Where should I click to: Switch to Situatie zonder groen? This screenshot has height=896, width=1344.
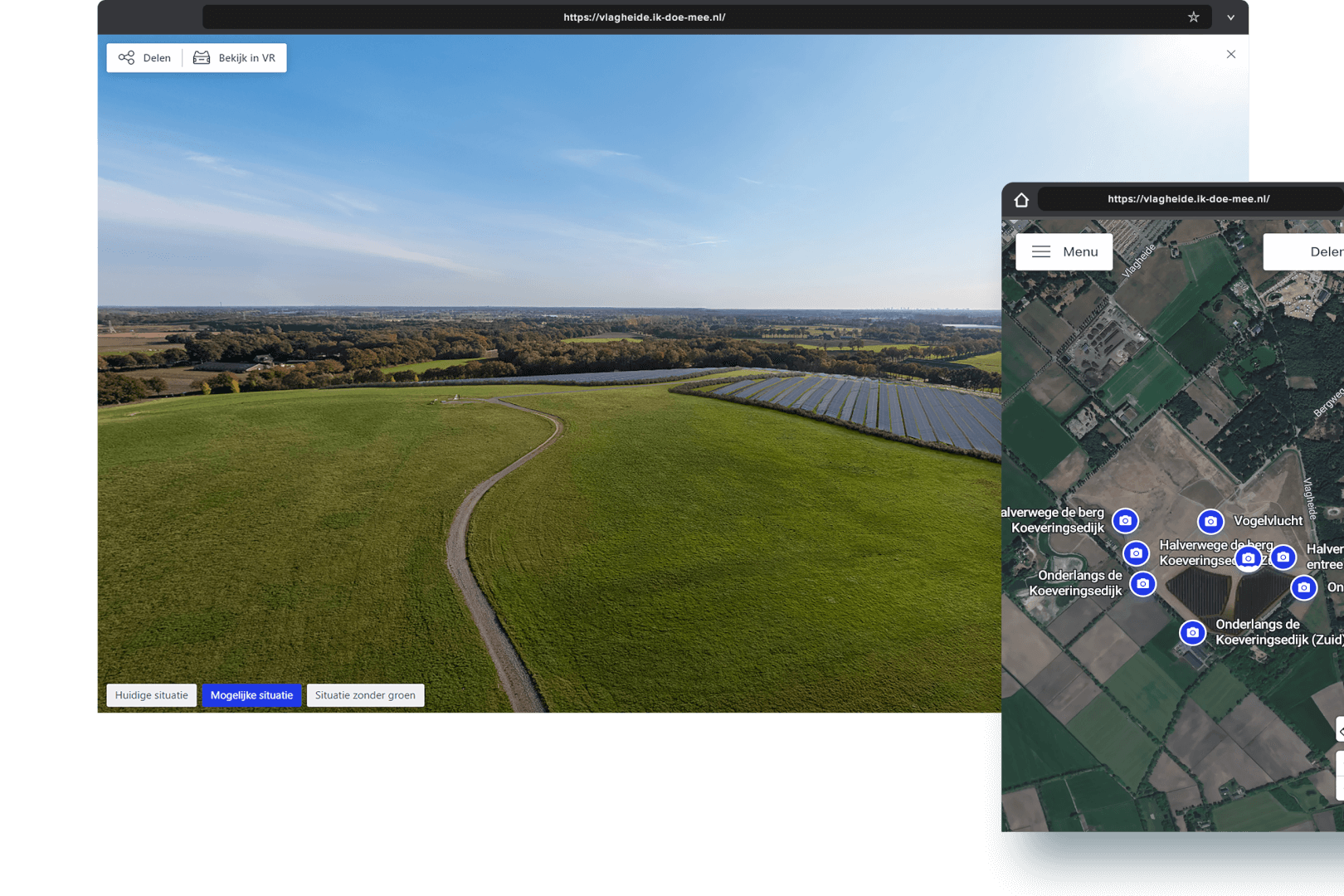(365, 695)
